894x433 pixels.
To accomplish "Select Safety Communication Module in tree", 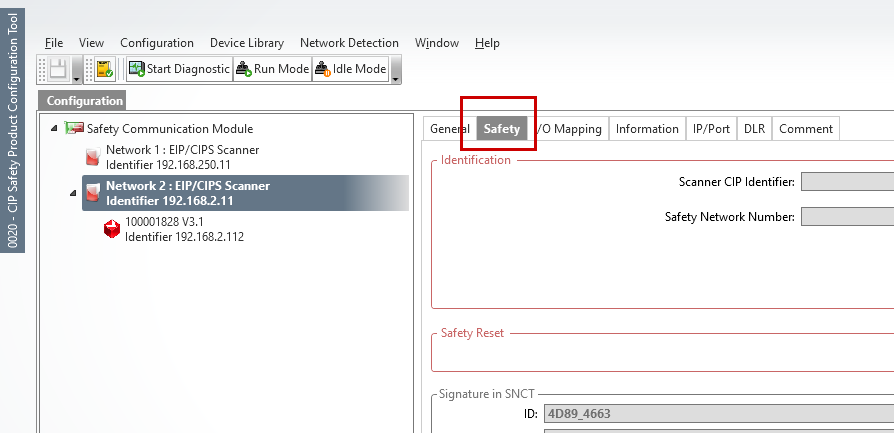I will coord(170,129).
